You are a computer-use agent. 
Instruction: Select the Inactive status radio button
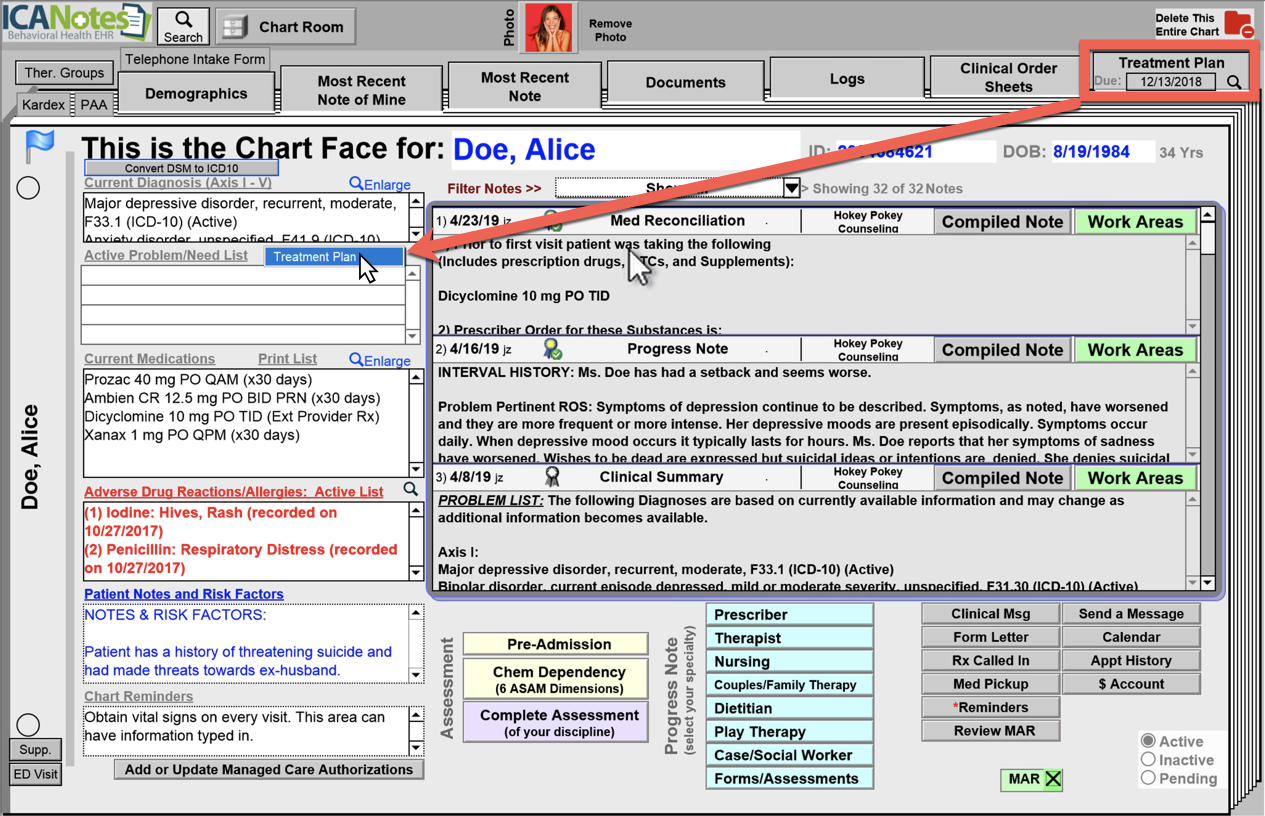pyautogui.click(x=1148, y=760)
